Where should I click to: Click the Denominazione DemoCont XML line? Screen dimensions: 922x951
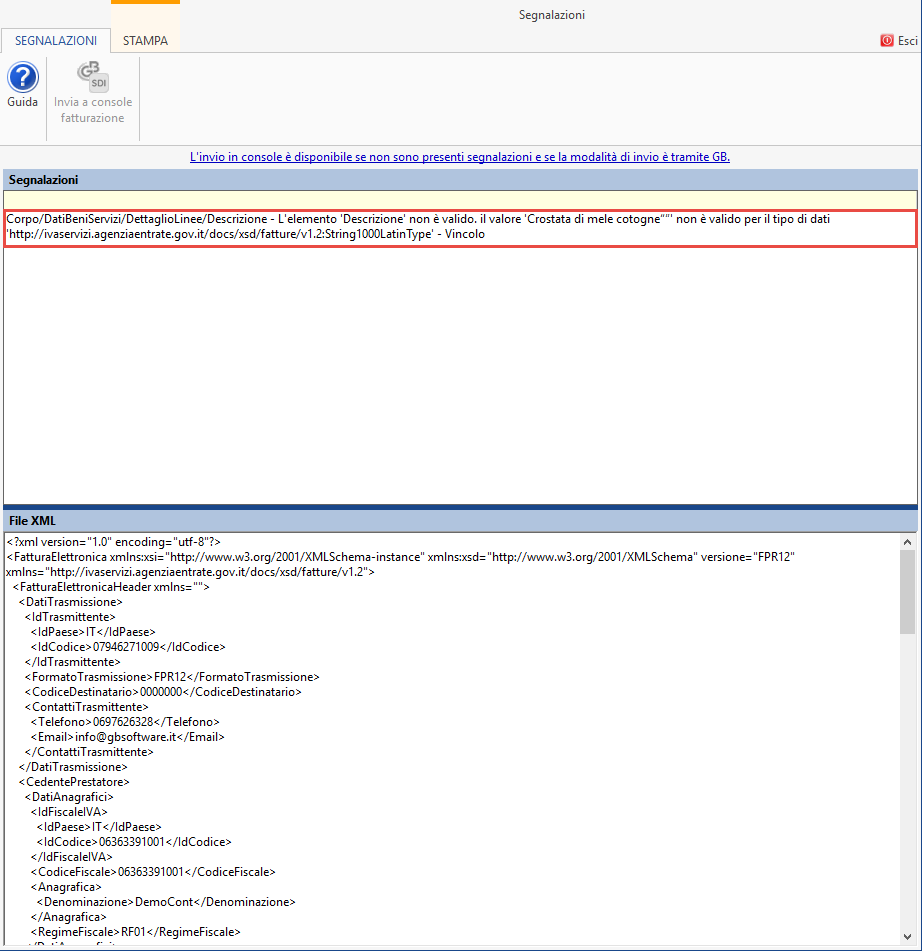tap(165, 901)
